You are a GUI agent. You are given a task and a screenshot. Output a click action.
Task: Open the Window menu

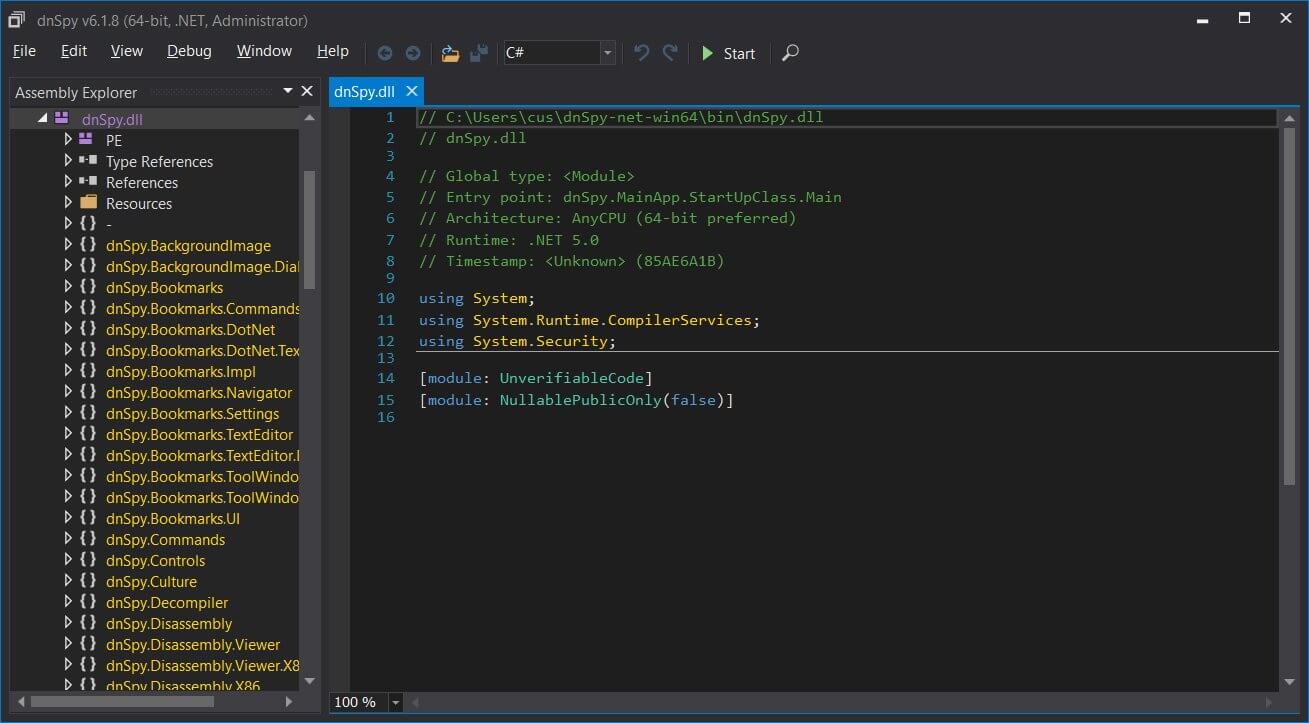(264, 51)
